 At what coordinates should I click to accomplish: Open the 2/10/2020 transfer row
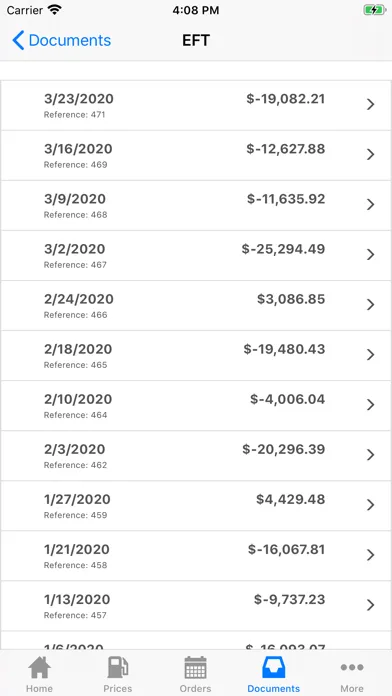click(196, 405)
